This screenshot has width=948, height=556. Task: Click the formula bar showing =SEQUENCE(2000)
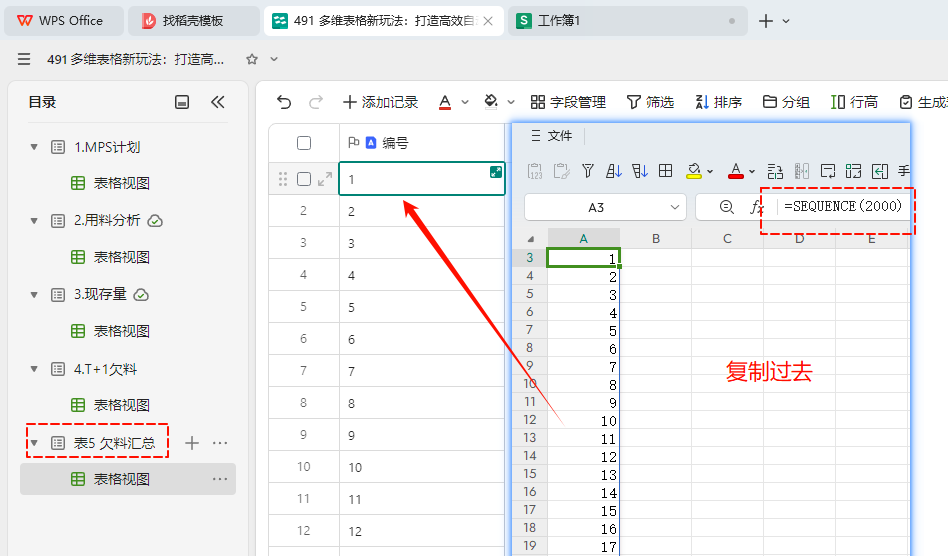click(x=843, y=207)
